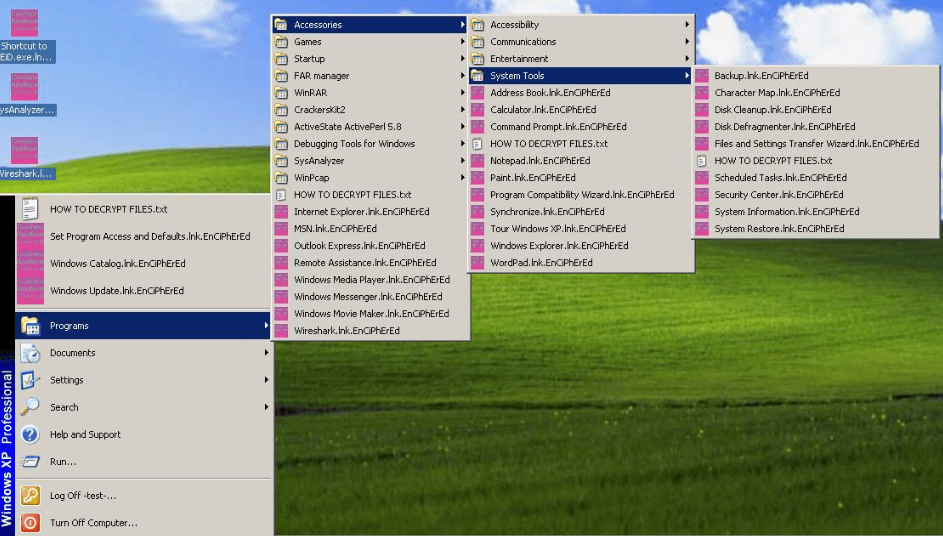Image resolution: width=943 pixels, height=536 pixels.
Task: Select Outlook Express.lnk.EnCiPhErEd
Action: pos(370,245)
